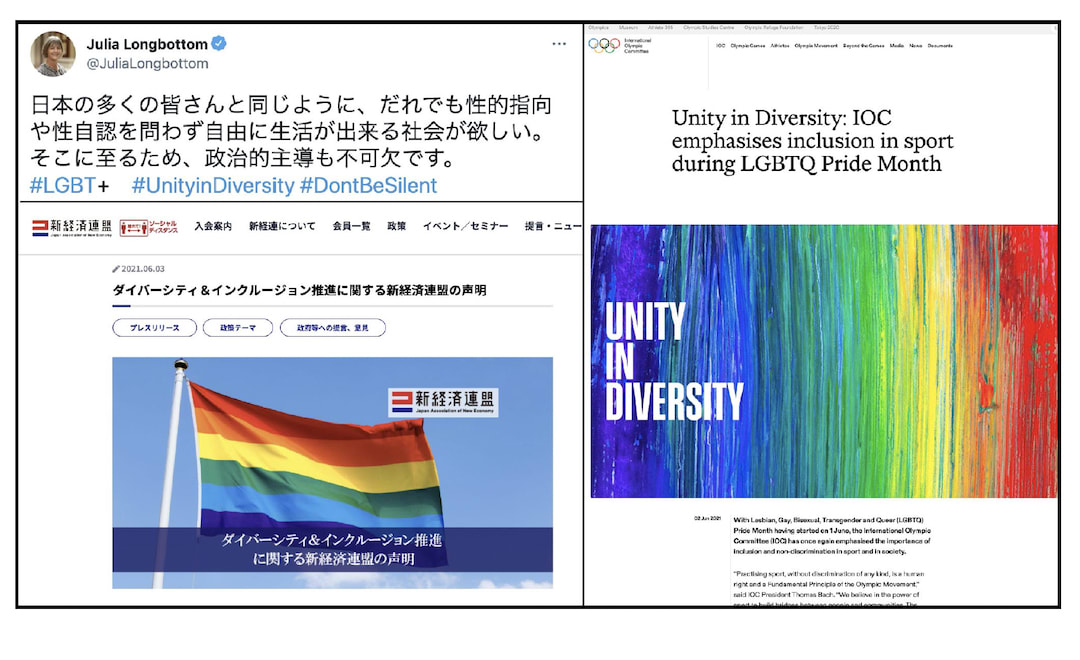Click the ソーシャルディスタンス banner icon
Viewport: 1080px width, 660px height.
(x=149, y=227)
